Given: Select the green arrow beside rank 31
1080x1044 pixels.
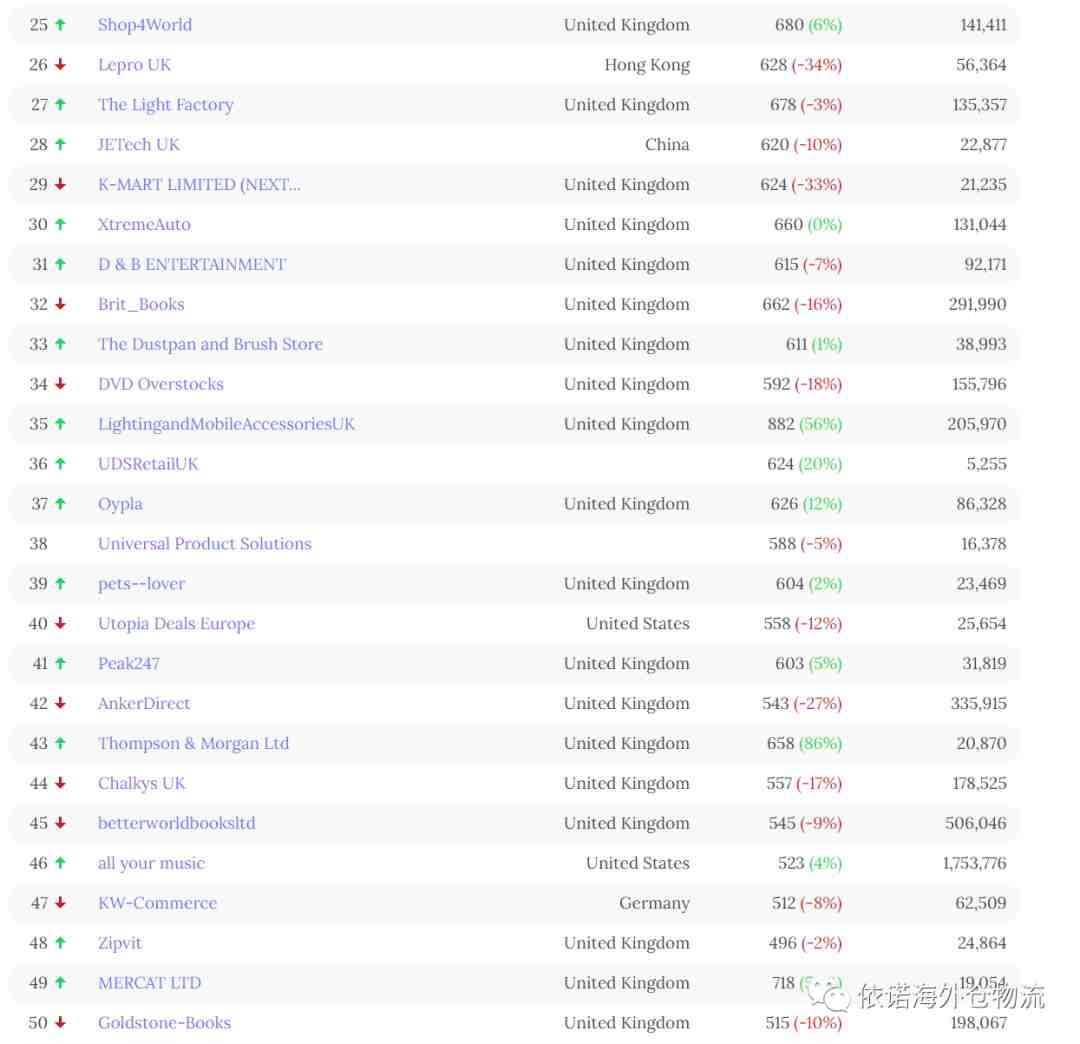Looking at the screenshot, I should tap(61, 264).
